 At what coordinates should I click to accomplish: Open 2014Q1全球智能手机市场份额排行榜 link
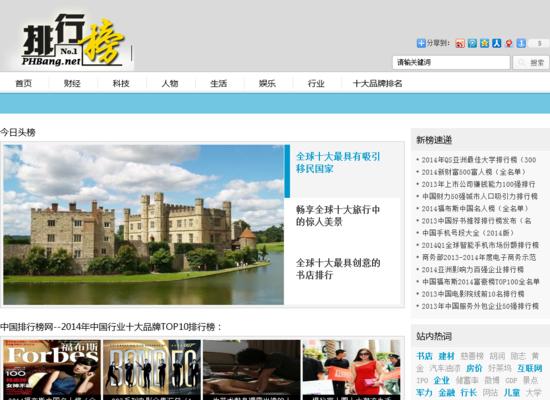coord(480,245)
